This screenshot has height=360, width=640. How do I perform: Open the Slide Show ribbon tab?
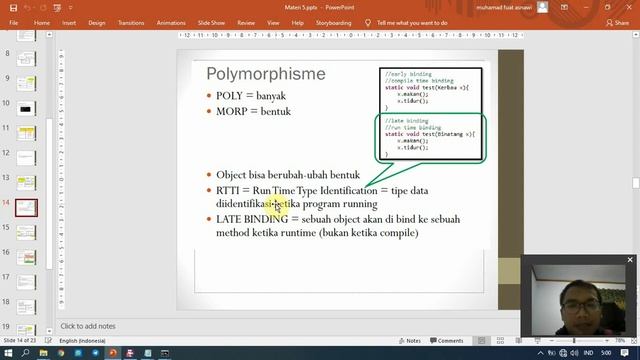tap(211, 23)
